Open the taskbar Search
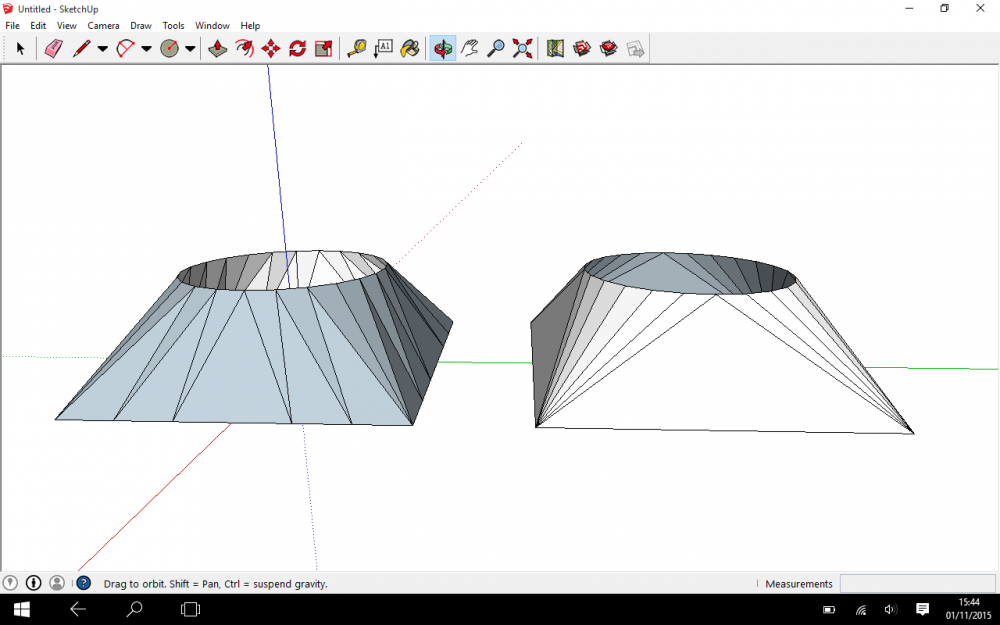Image resolution: width=1000 pixels, height=625 pixels. point(134,610)
